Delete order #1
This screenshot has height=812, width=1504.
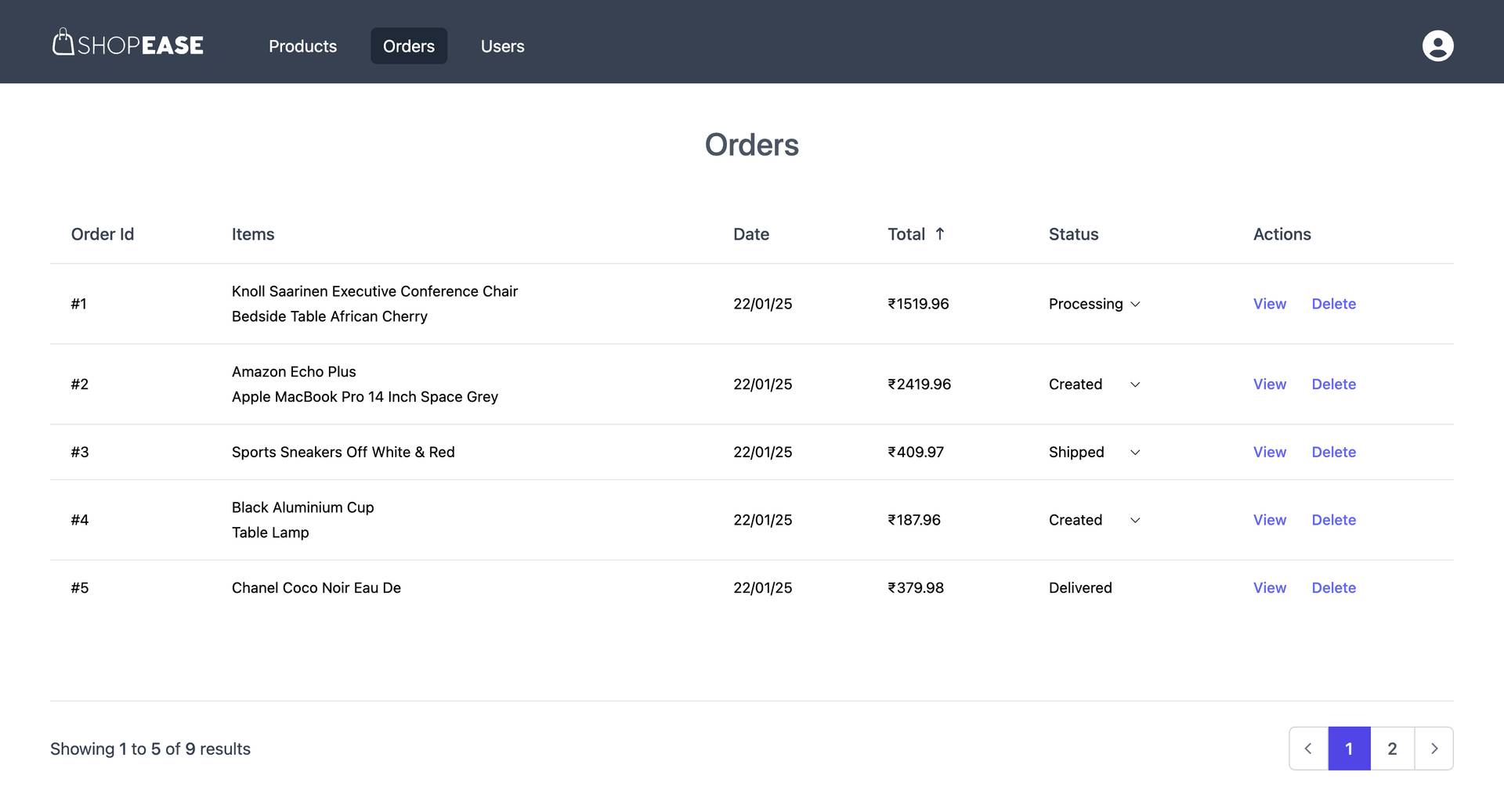pyautogui.click(x=1333, y=304)
